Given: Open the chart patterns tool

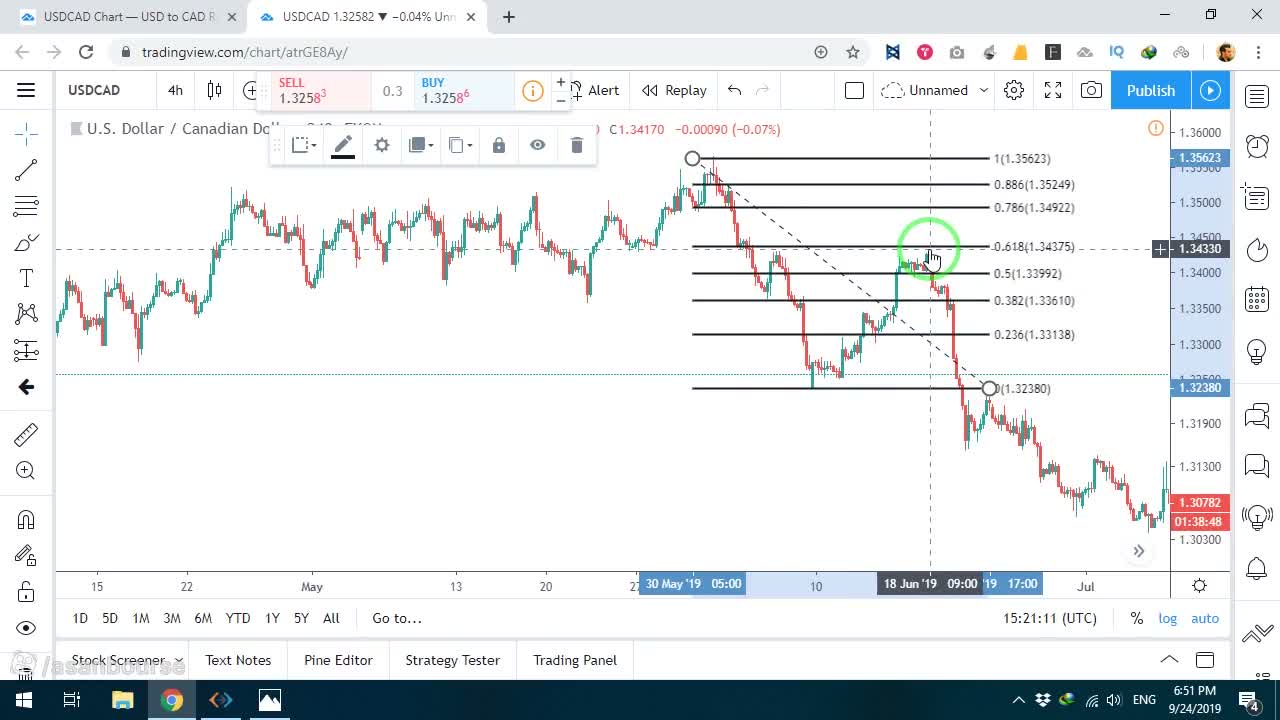Looking at the screenshot, I should 26,314.
